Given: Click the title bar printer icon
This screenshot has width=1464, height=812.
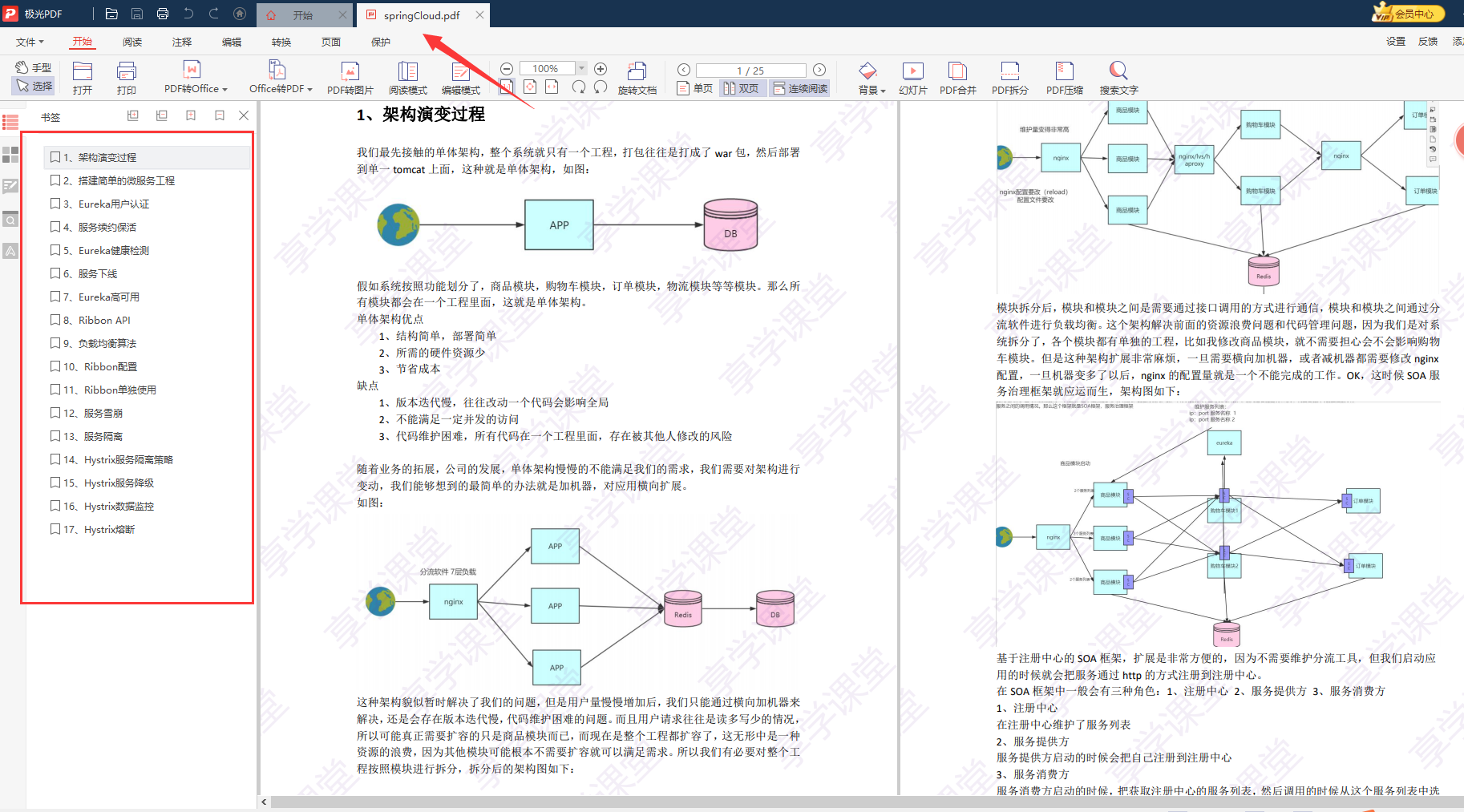Looking at the screenshot, I should 163,14.
